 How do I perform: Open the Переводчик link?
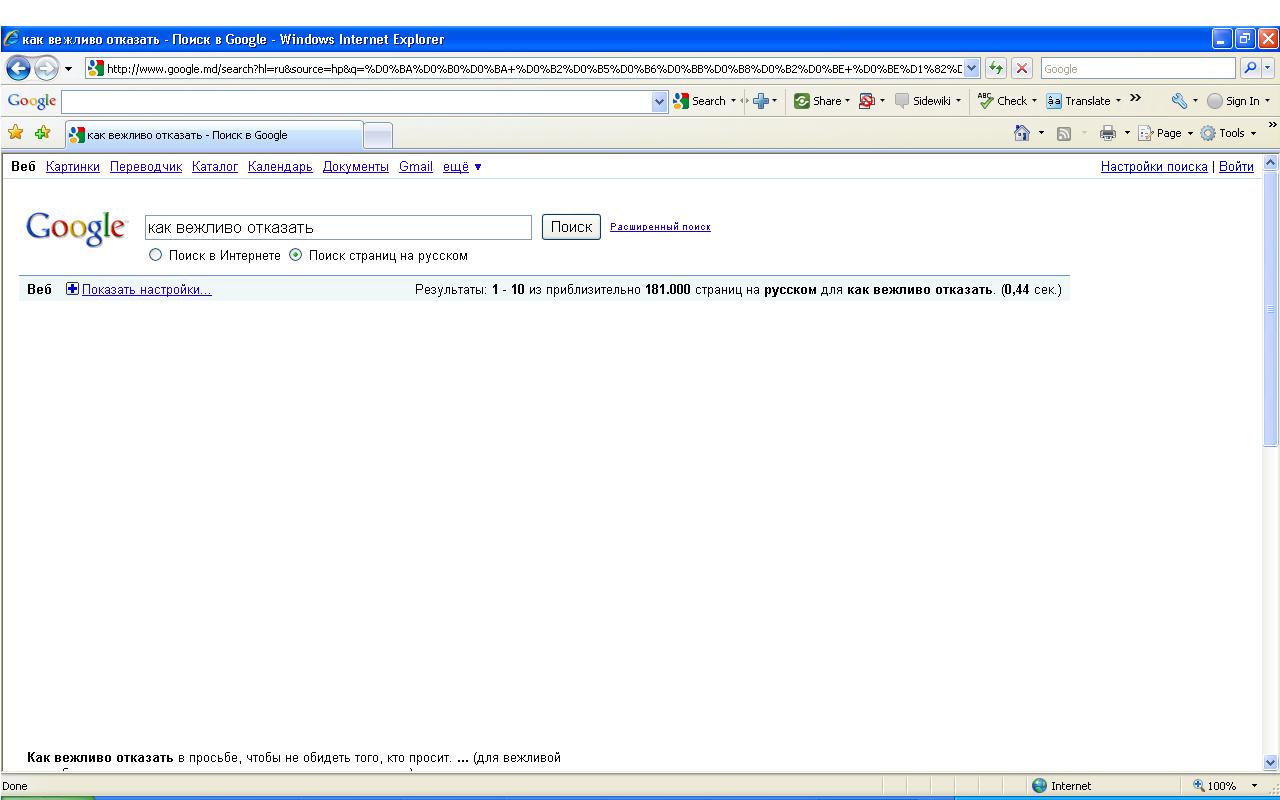(146, 167)
